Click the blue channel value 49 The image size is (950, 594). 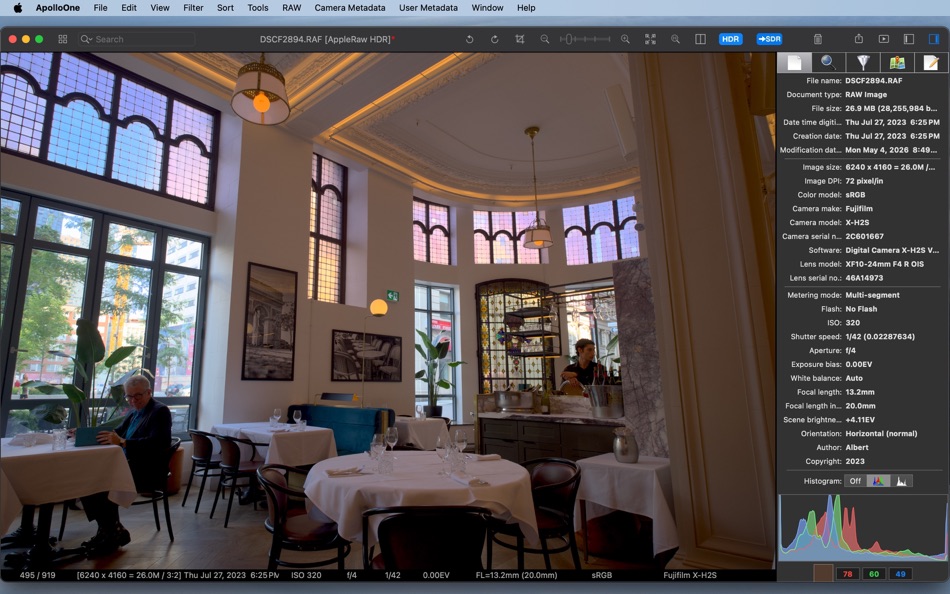(900, 574)
